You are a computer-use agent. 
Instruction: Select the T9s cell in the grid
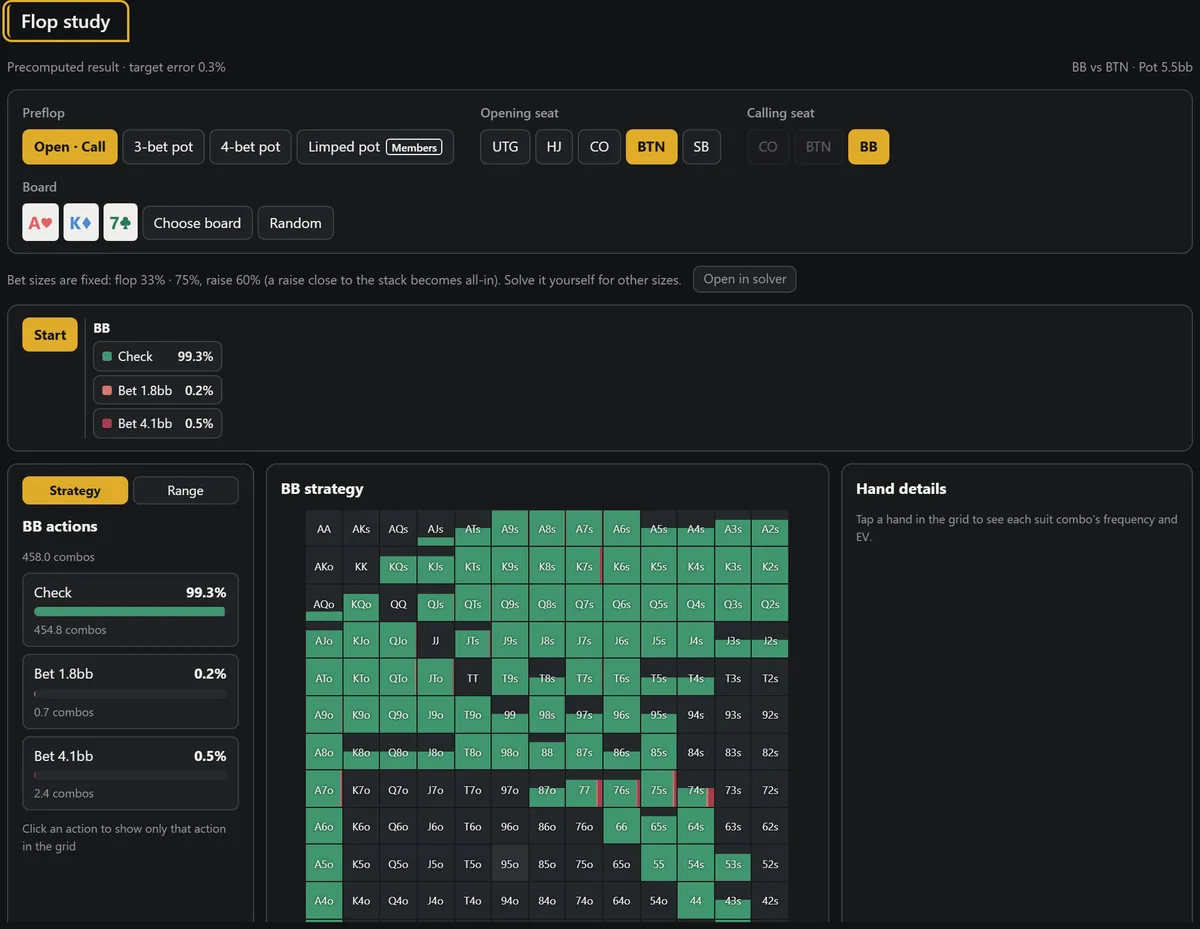point(510,678)
